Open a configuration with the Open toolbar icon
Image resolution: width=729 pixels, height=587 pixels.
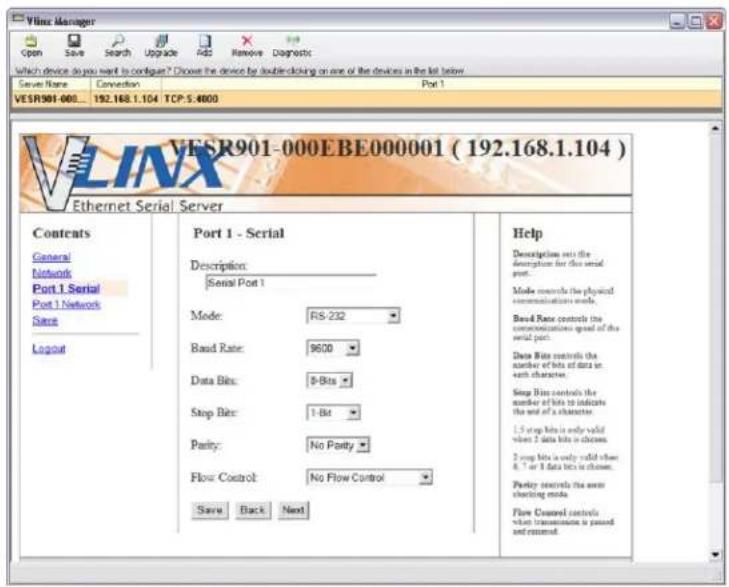[x=31, y=46]
